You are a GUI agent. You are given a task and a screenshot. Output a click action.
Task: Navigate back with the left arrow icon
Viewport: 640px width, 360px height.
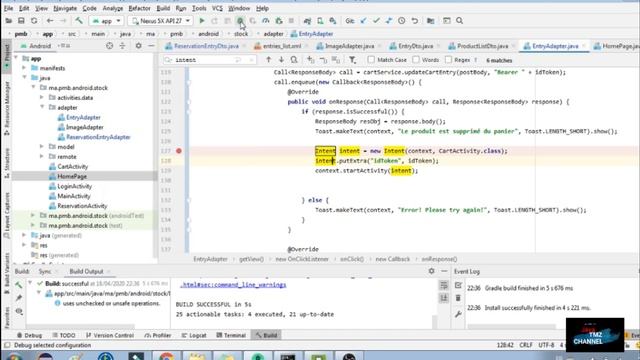click(x=50, y=21)
